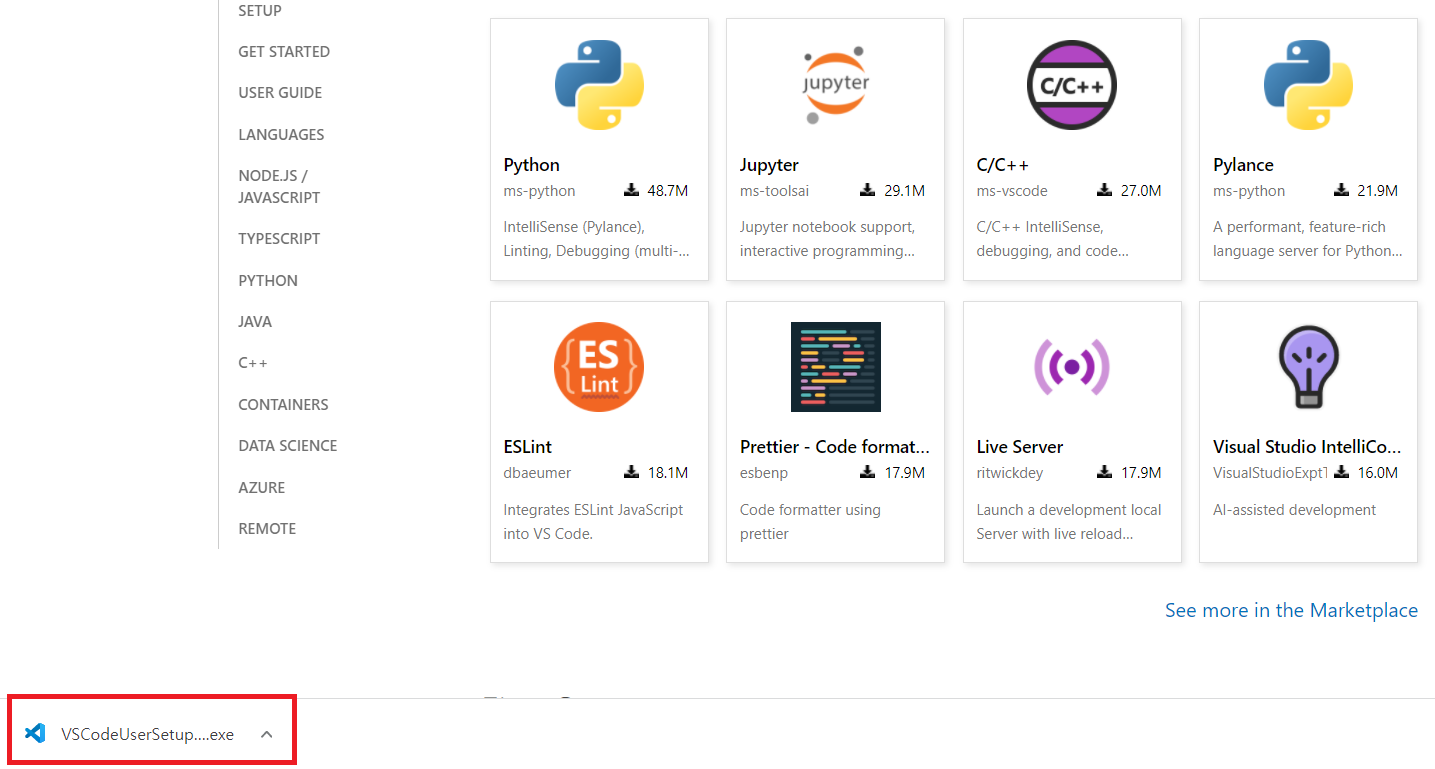Click the download icon beside esbenp 17.9M
This screenshot has height=769, width=1435.
pos(868,472)
